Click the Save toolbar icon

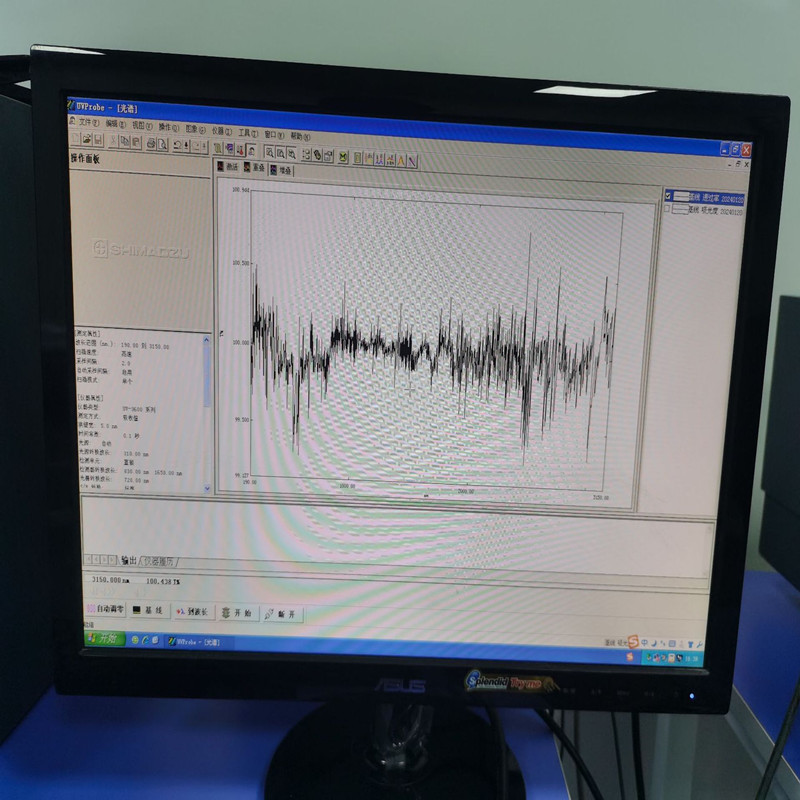click(98, 140)
